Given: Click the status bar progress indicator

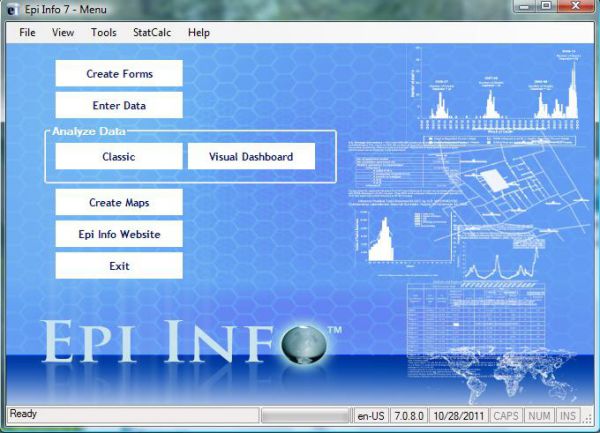Looking at the screenshot, I should tap(305, 415).
